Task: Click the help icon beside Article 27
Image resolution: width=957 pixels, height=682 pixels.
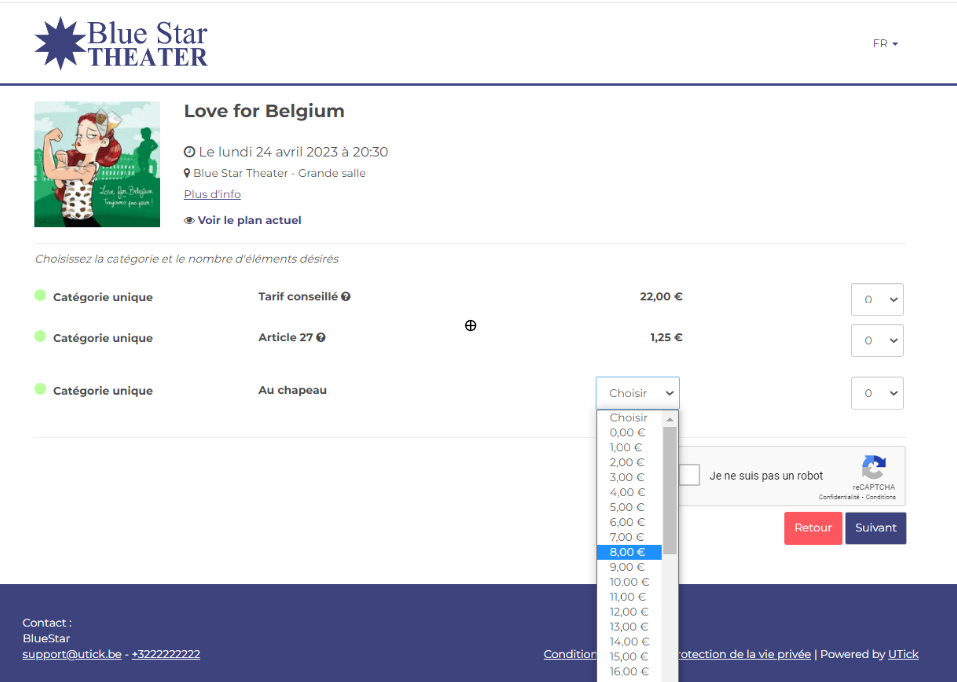Action: tap(321, 338)
